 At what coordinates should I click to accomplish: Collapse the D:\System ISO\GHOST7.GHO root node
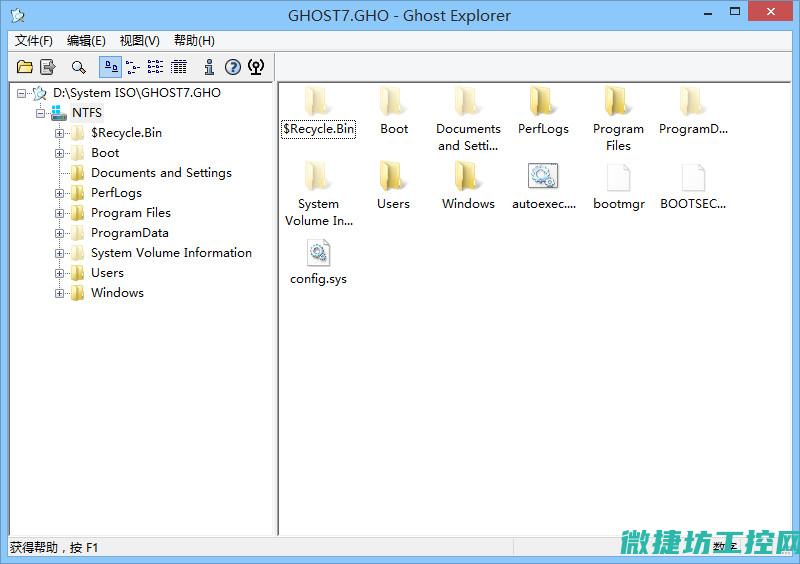click(x=21, y=93)
